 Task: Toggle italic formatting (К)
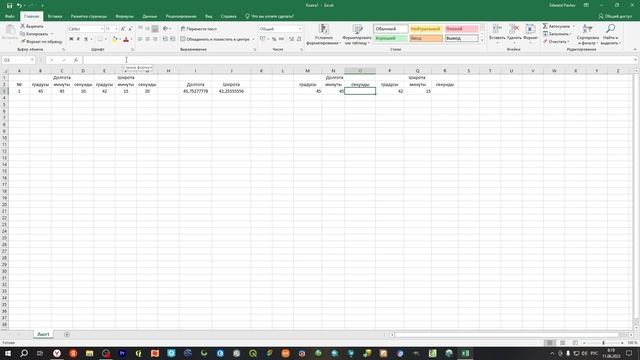coord(78,39)
